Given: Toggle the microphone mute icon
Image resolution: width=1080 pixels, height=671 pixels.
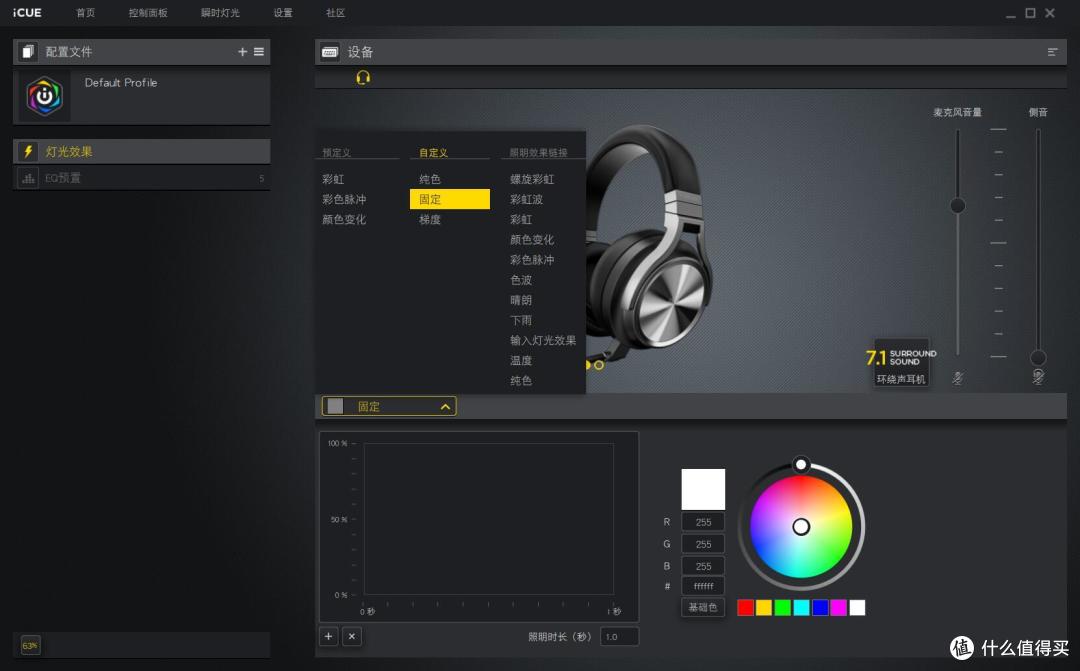Looking at the screenshot, I should click(x=957, y=378).
